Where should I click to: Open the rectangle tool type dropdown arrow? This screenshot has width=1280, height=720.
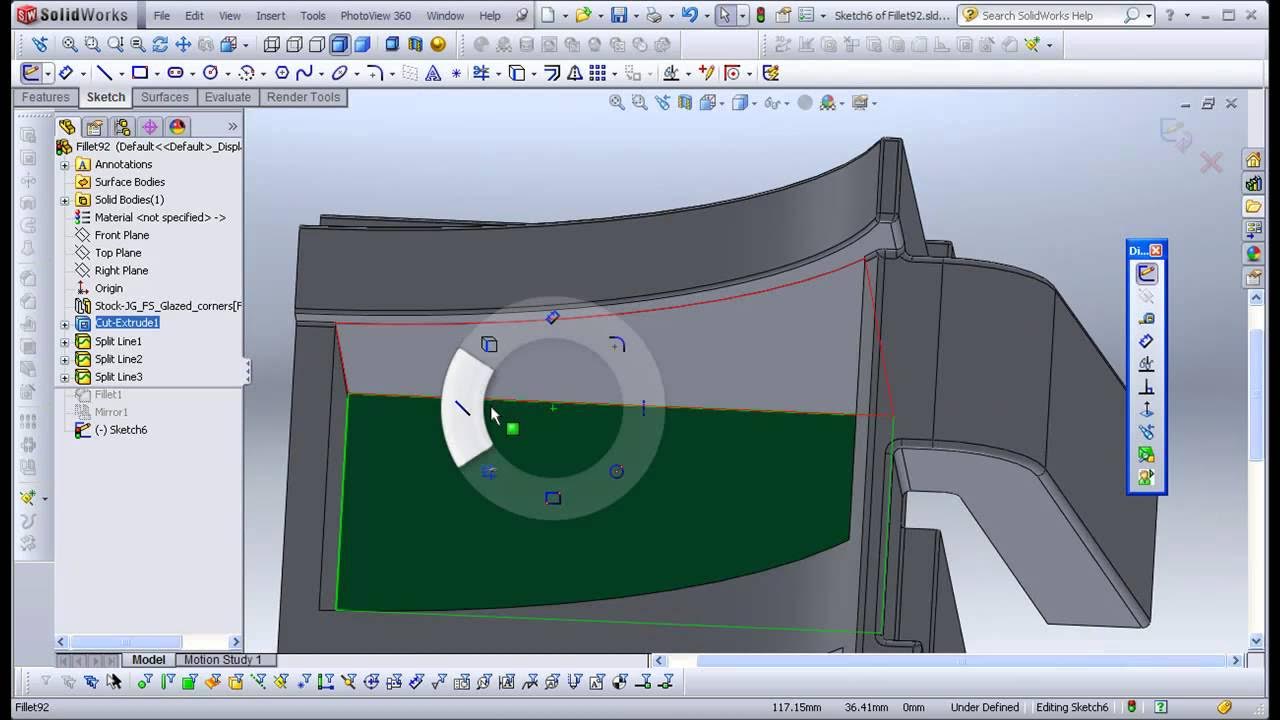click(x=156, y=74)
